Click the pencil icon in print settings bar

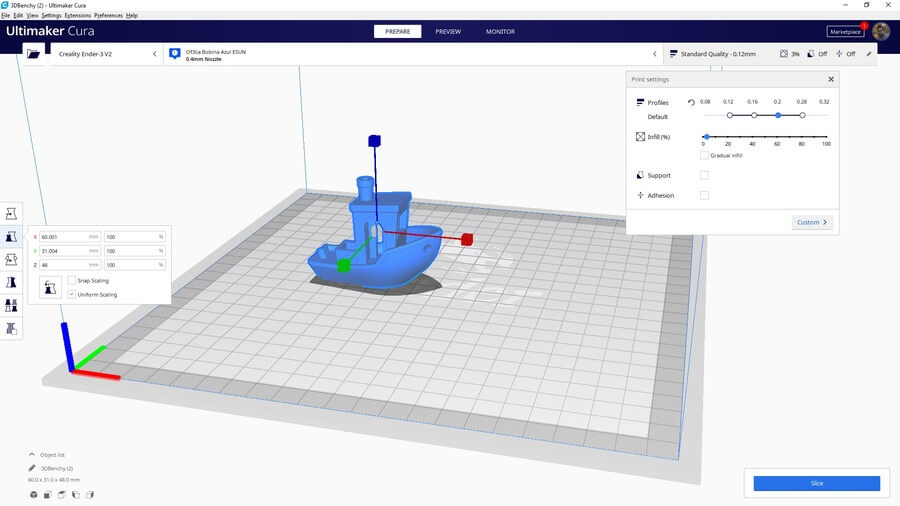pos(868,54)
